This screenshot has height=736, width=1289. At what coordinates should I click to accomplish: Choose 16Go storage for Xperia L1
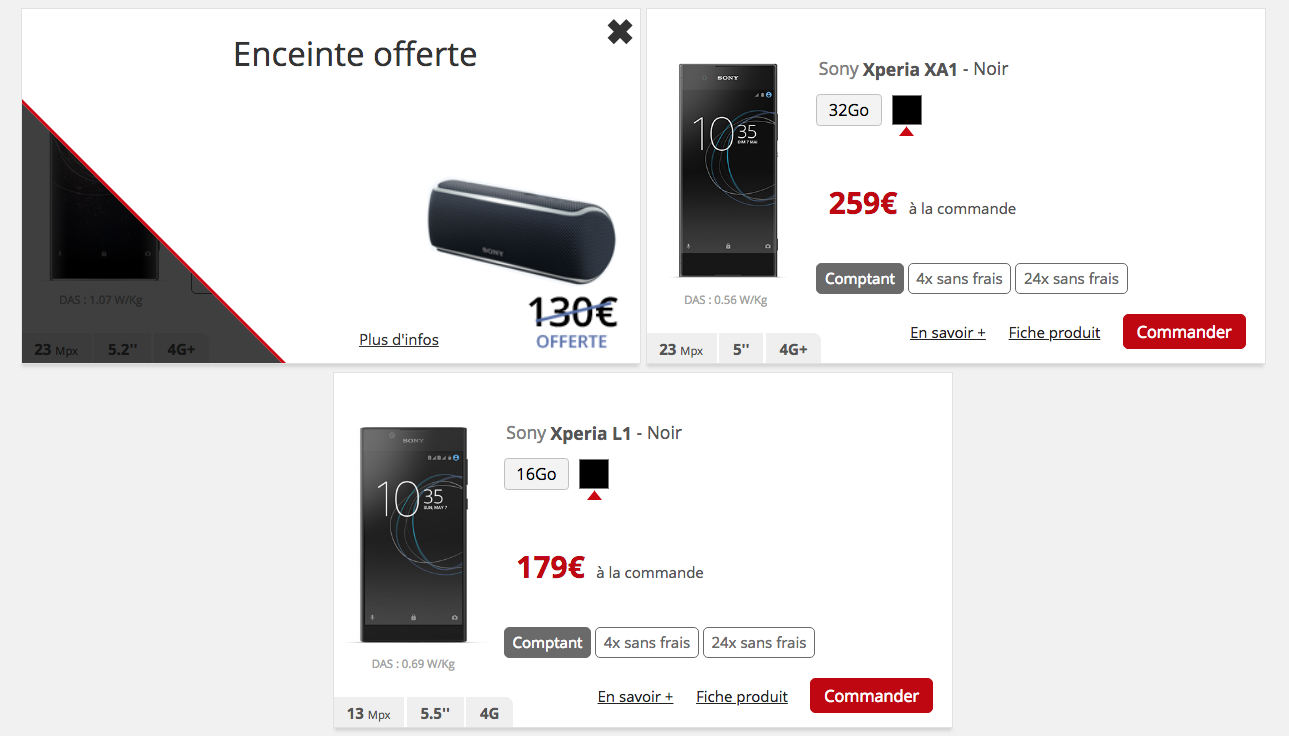(x=537, y=474)
